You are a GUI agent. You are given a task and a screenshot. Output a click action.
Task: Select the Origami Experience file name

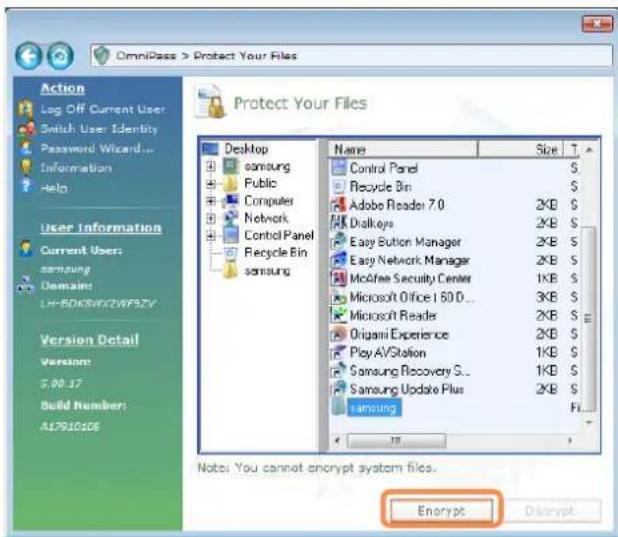tap(399, 334)
